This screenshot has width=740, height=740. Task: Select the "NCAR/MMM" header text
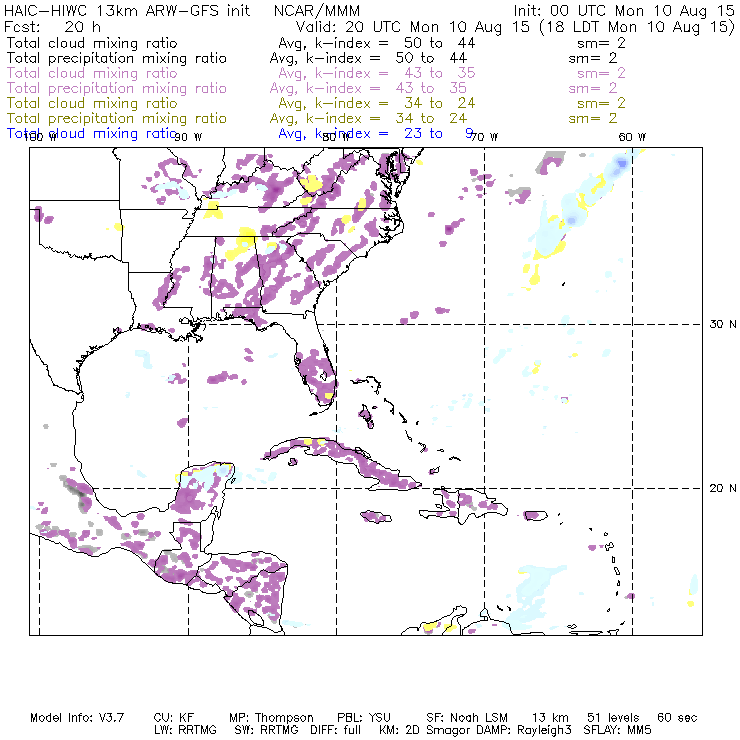(317, 11)
